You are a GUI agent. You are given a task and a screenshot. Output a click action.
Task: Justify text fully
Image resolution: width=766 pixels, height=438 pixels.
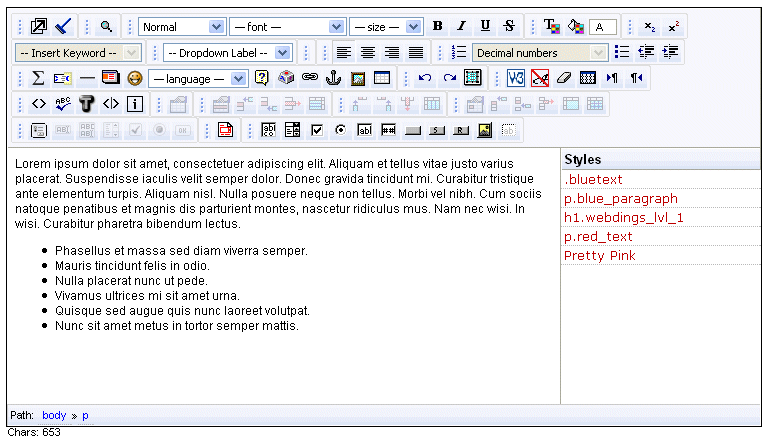coord(416,52)
